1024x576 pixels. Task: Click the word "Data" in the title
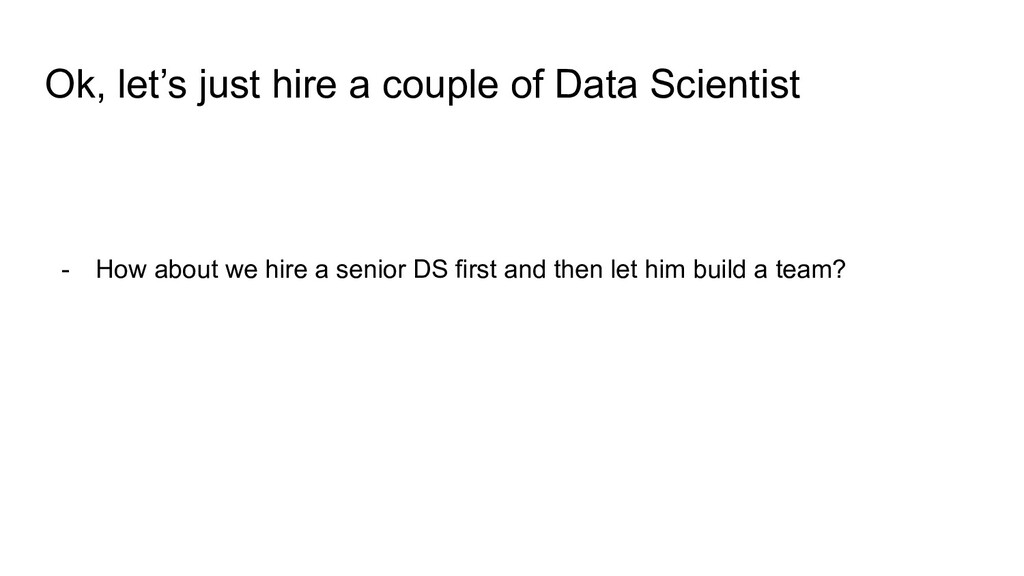596,84
